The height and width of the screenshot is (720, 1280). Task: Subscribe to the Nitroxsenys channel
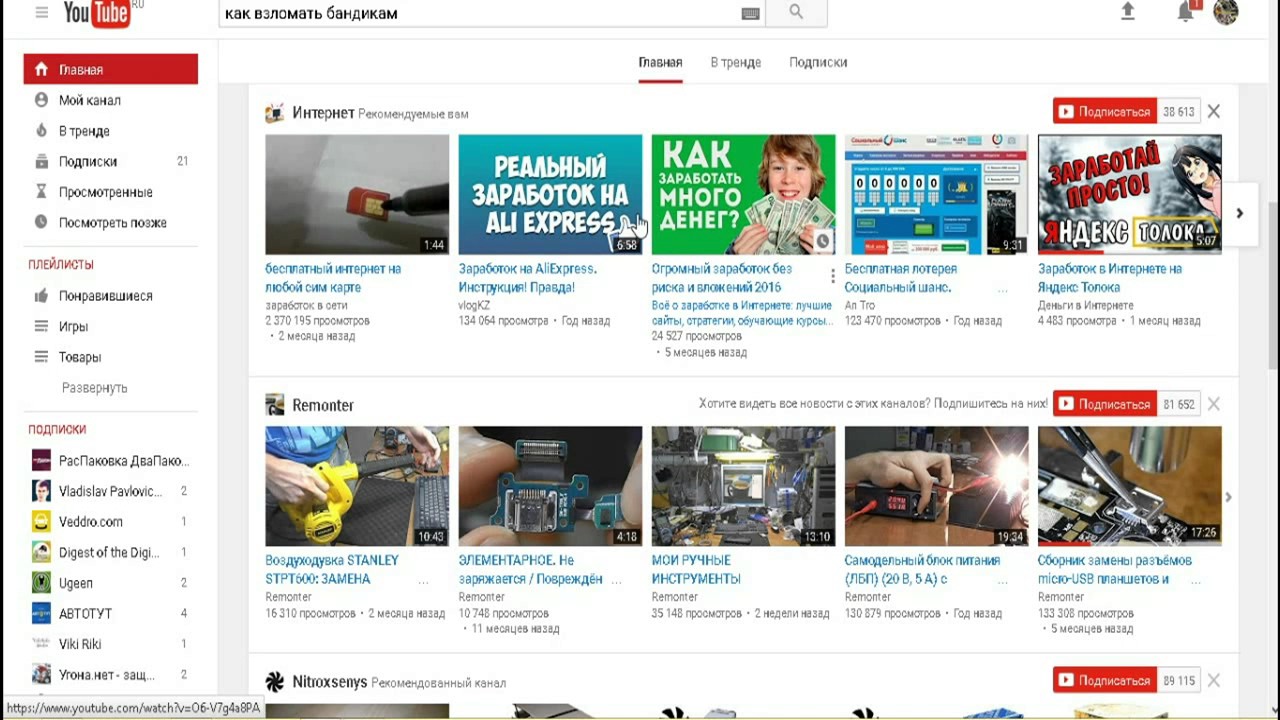point(1105,680)
